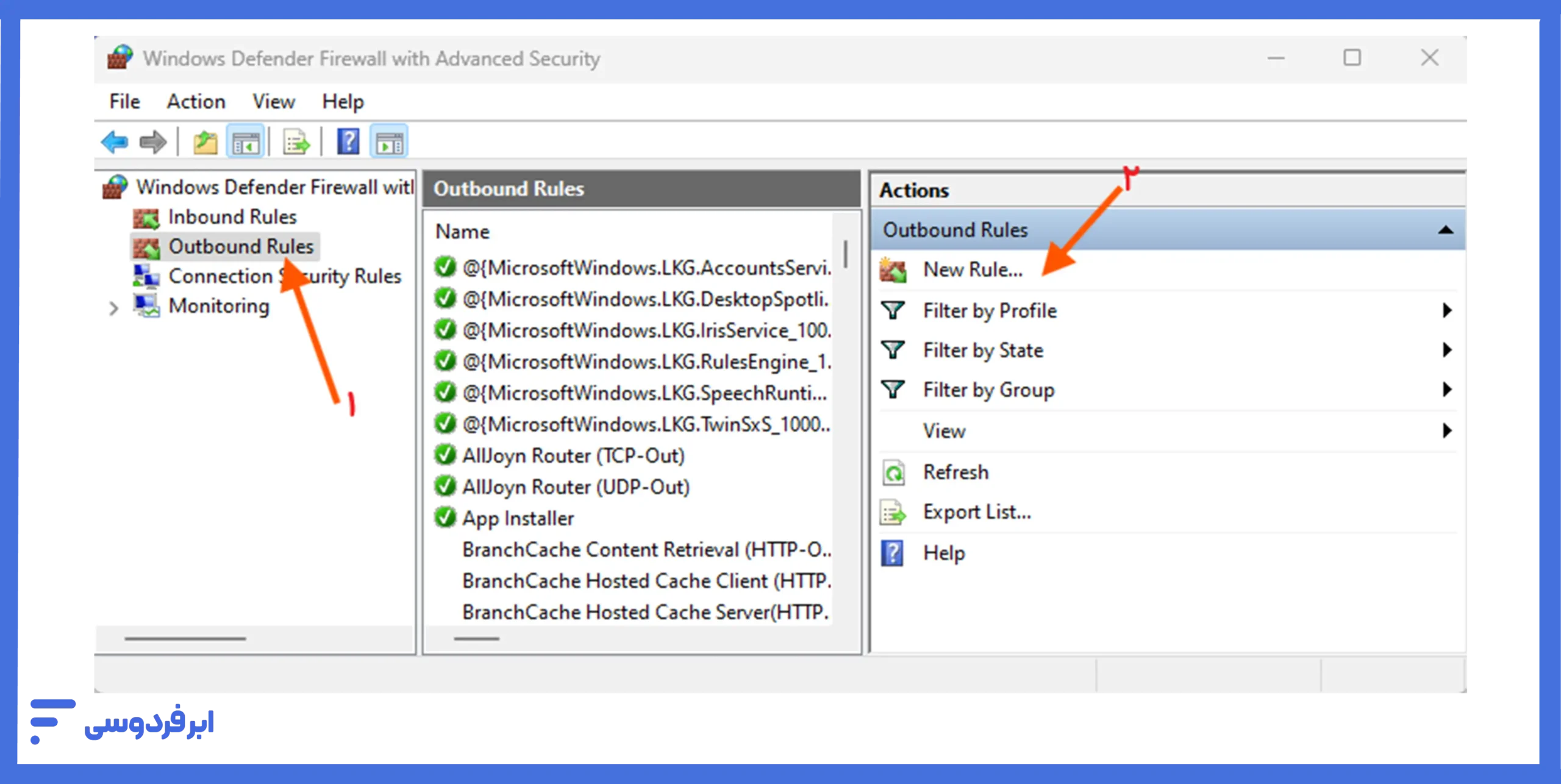Click the blue Help toolbar icon
This screenshot has width=1561, height=784.
[348, 142]
